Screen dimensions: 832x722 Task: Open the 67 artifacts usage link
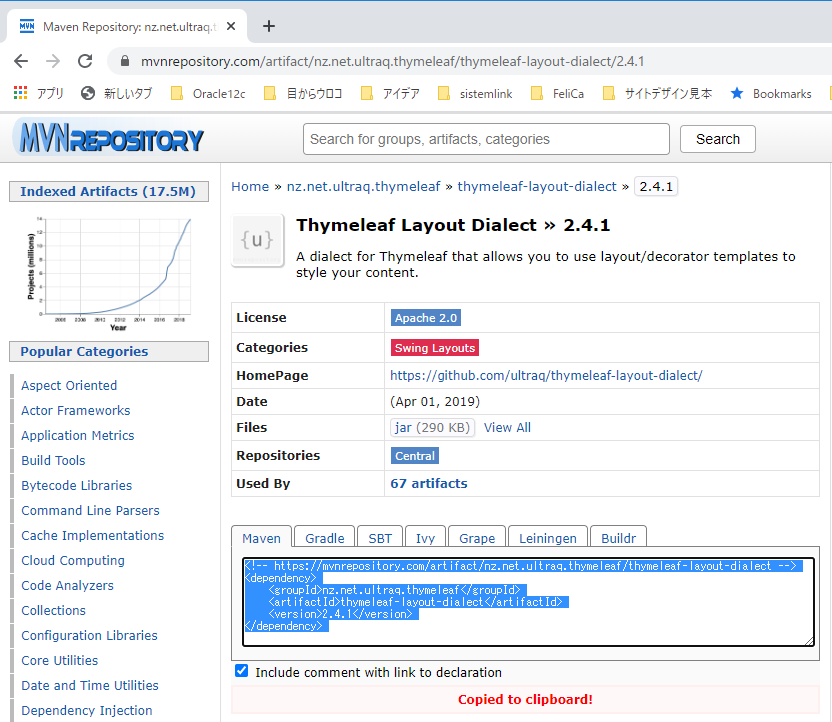click(429, 483)
